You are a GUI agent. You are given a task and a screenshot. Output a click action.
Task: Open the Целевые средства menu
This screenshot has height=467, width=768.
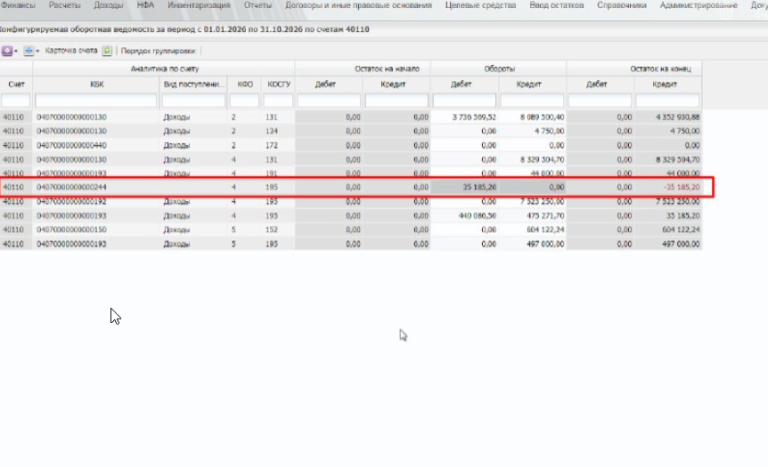(x=480, y=5)
